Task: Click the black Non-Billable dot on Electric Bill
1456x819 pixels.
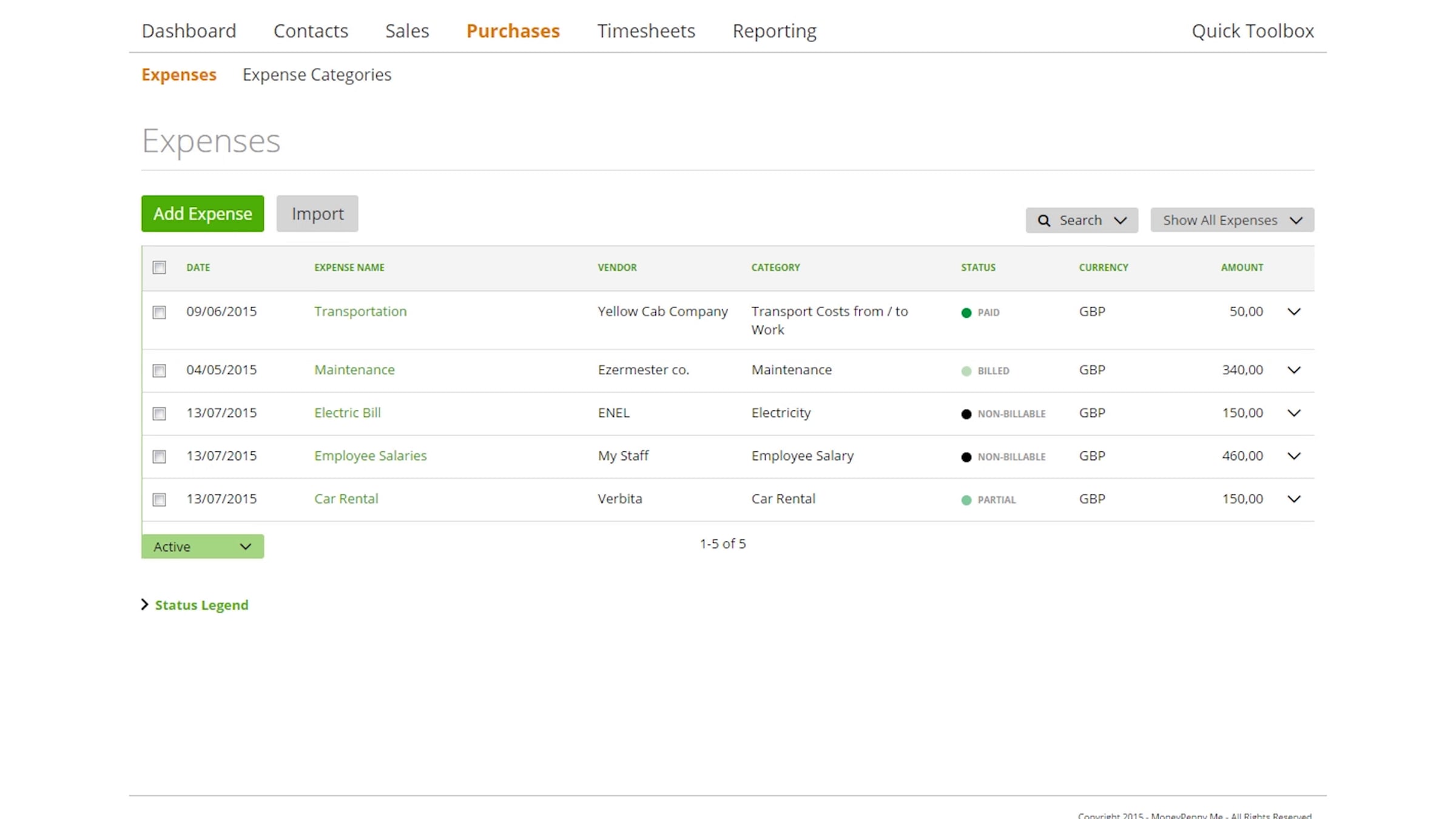Action: [x=966, y=414]
